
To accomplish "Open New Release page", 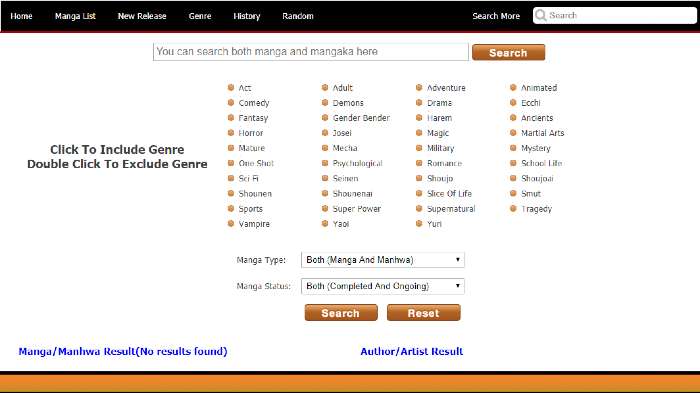I will [x=142, y=16].
